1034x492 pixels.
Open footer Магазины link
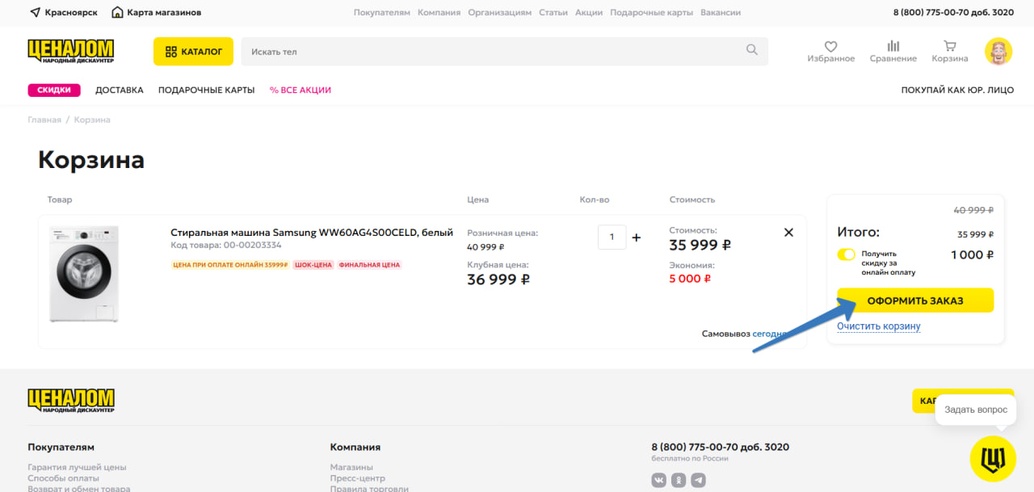(x=351, y=467)
